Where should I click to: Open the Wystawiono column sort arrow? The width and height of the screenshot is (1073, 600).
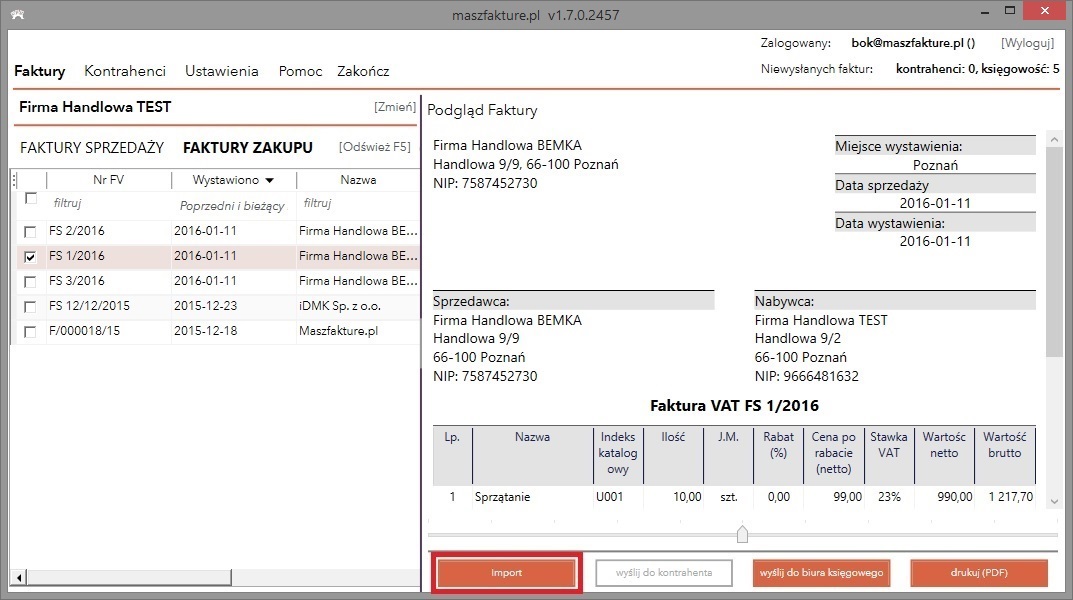(x=270, y=181)
